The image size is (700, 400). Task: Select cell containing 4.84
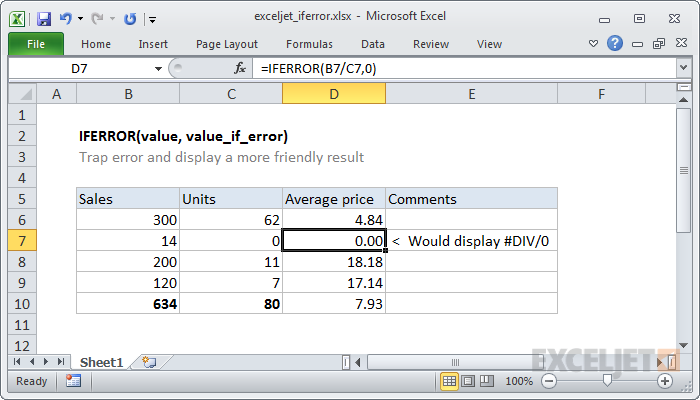[x=334, y=220]
